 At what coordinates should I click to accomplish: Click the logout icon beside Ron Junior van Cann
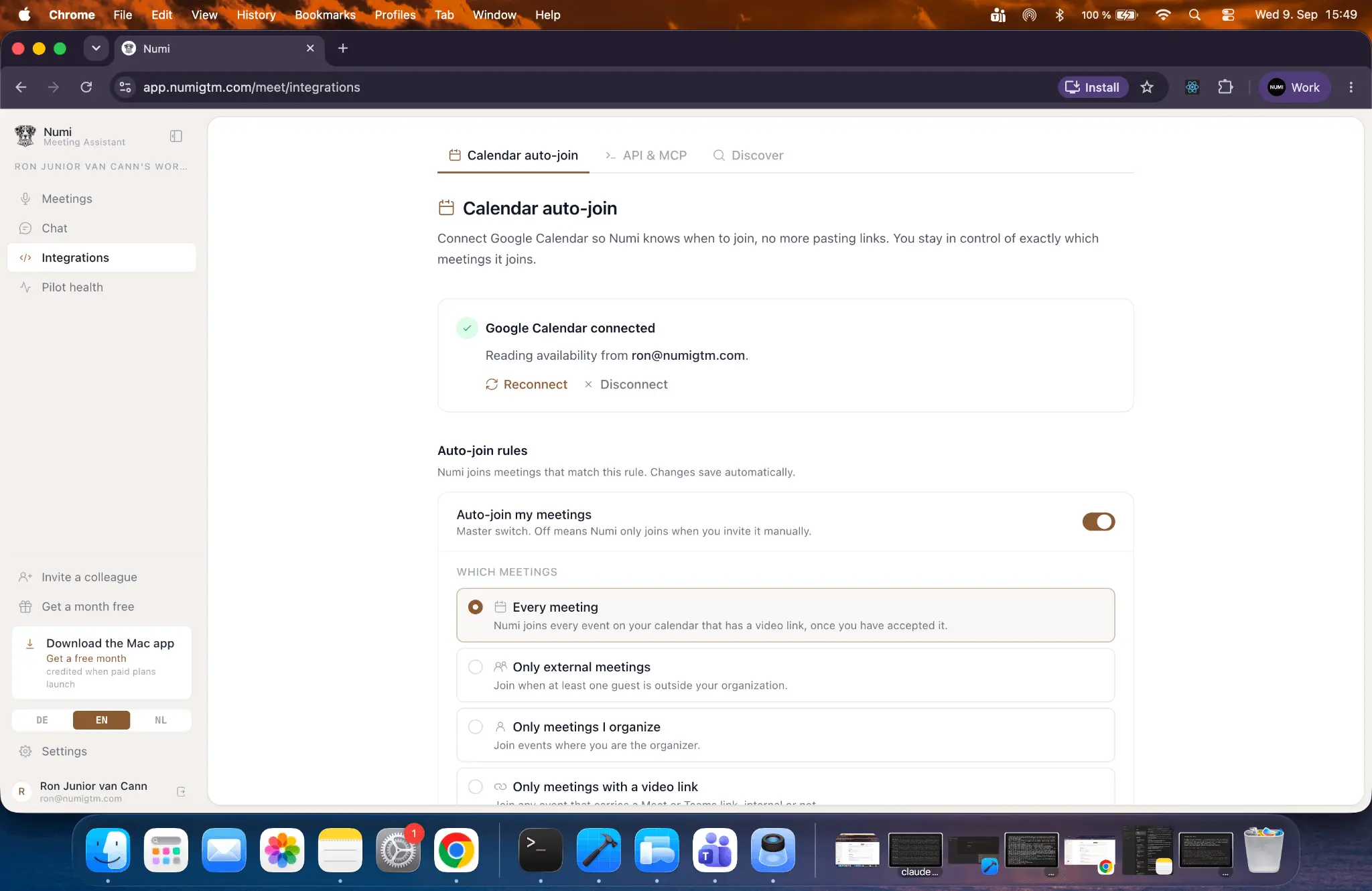tap(181, 792)
